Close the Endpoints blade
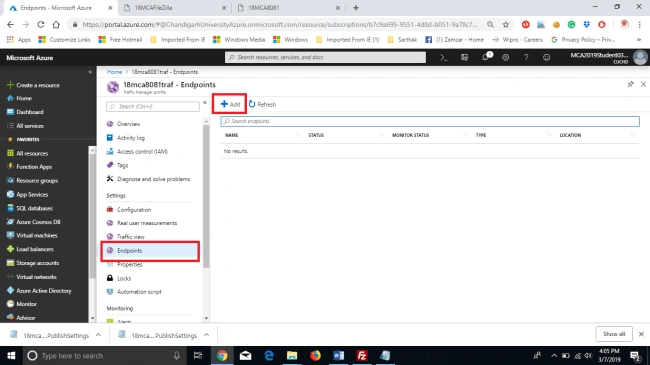The height and width of the screenshot is (365, 650). pyautogui.click(x=643, y=84)
